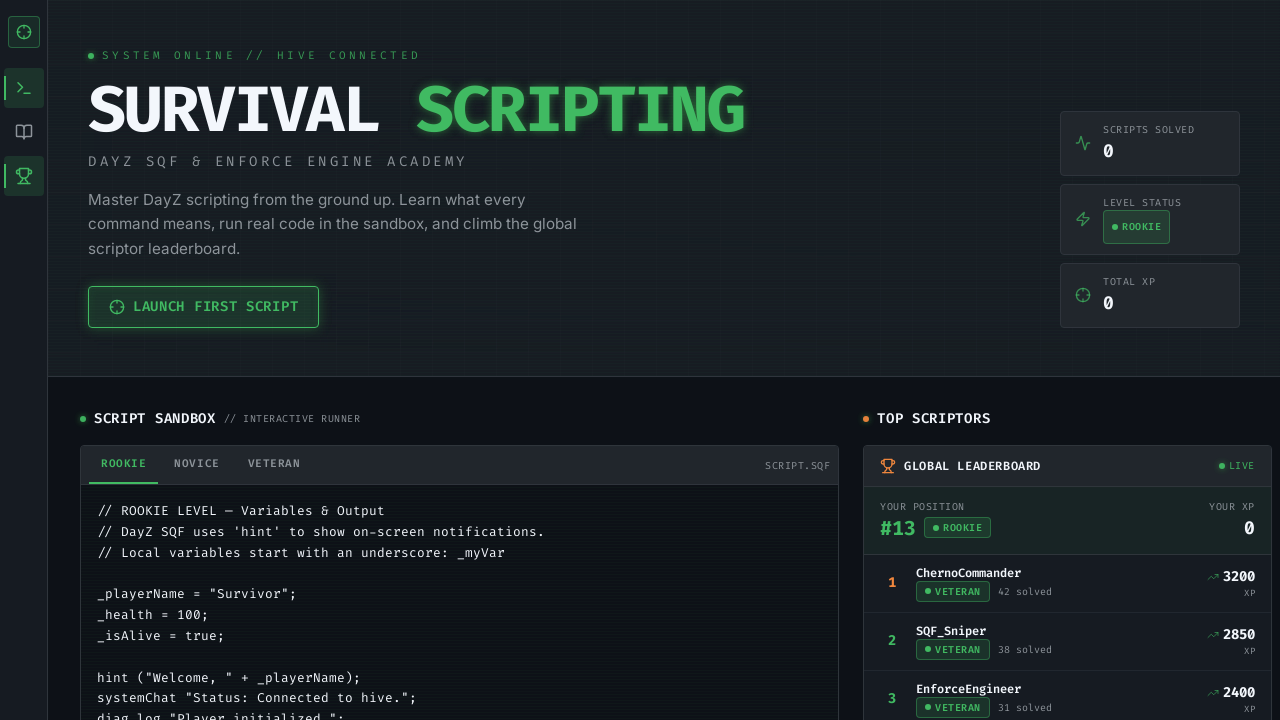Click the SURVIVAL SCRIPTING title
1280x720 pixels.
[416, 110]
